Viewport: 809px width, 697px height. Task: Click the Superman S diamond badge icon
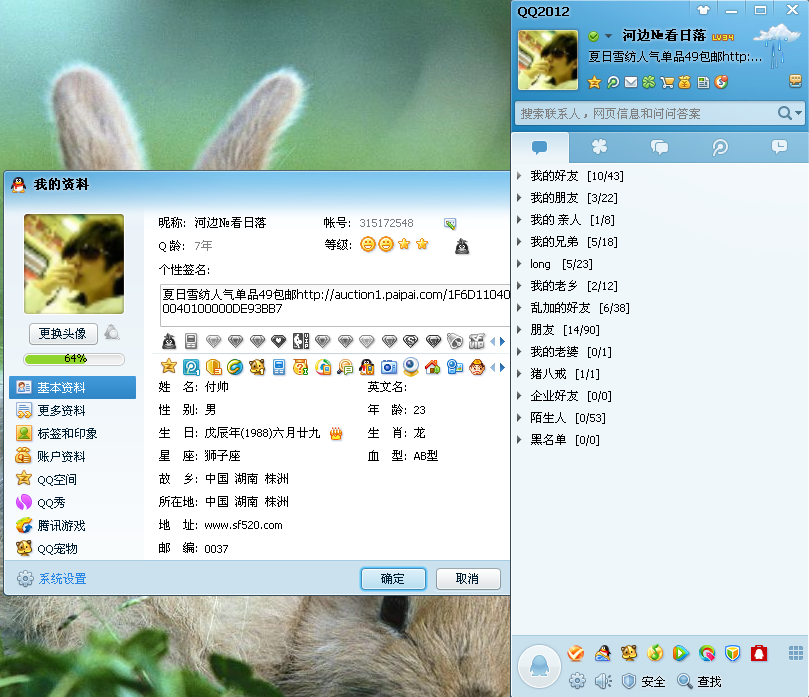410,341
